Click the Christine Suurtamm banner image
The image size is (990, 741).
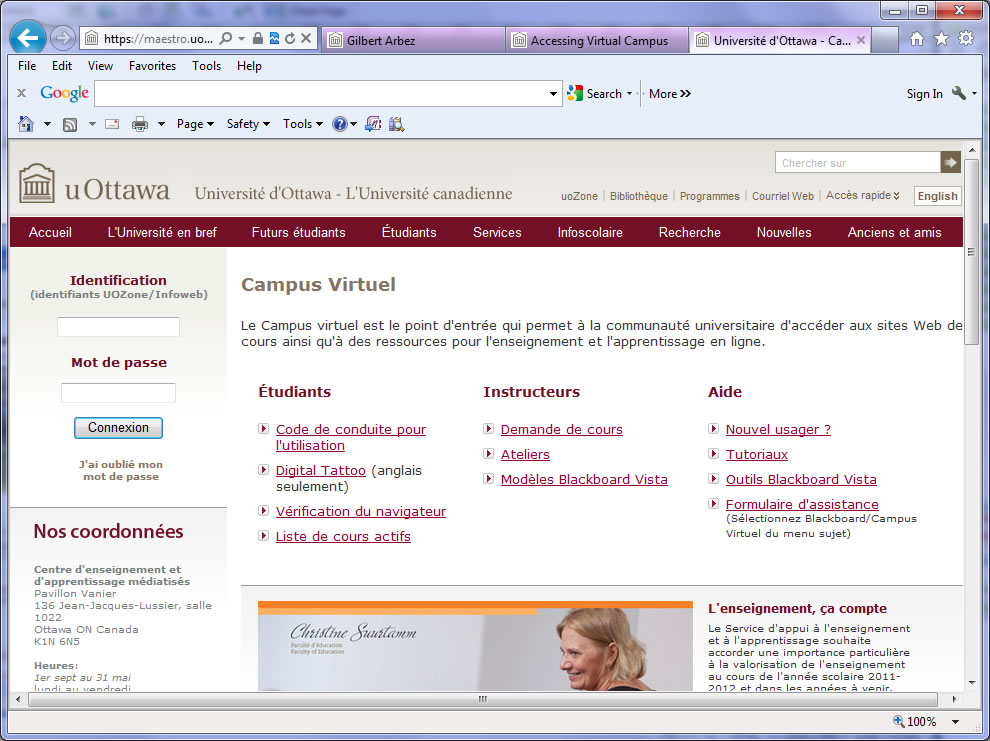[475, 646]
